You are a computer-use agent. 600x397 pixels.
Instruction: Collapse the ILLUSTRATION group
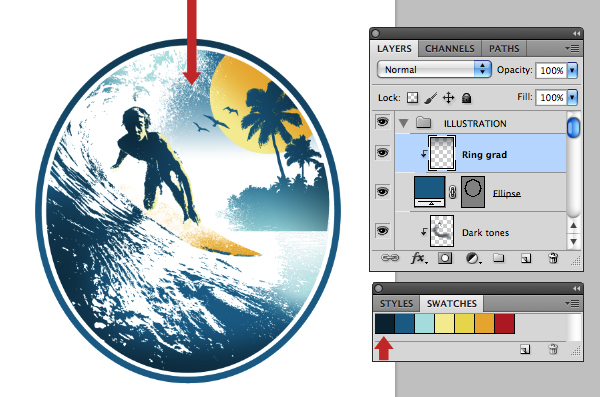tap(403, 123)
